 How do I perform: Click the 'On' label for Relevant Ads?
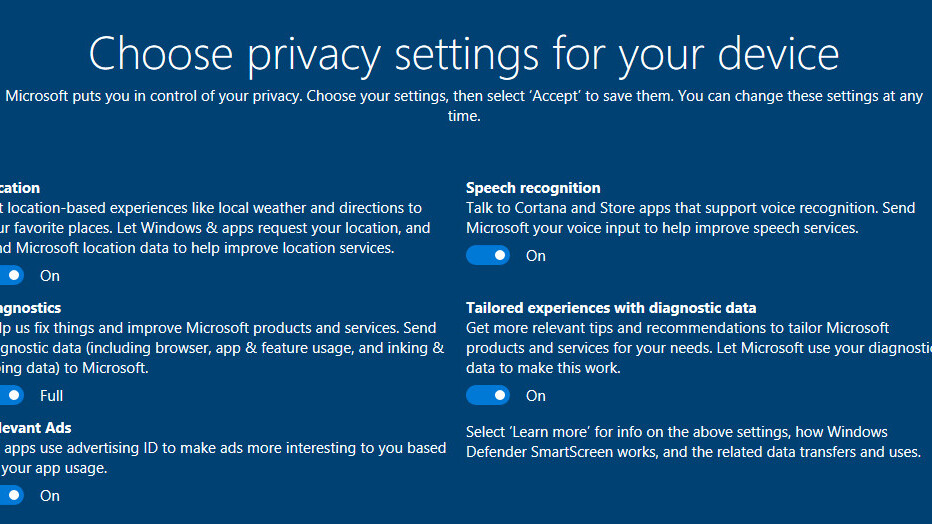coord(50,496)
